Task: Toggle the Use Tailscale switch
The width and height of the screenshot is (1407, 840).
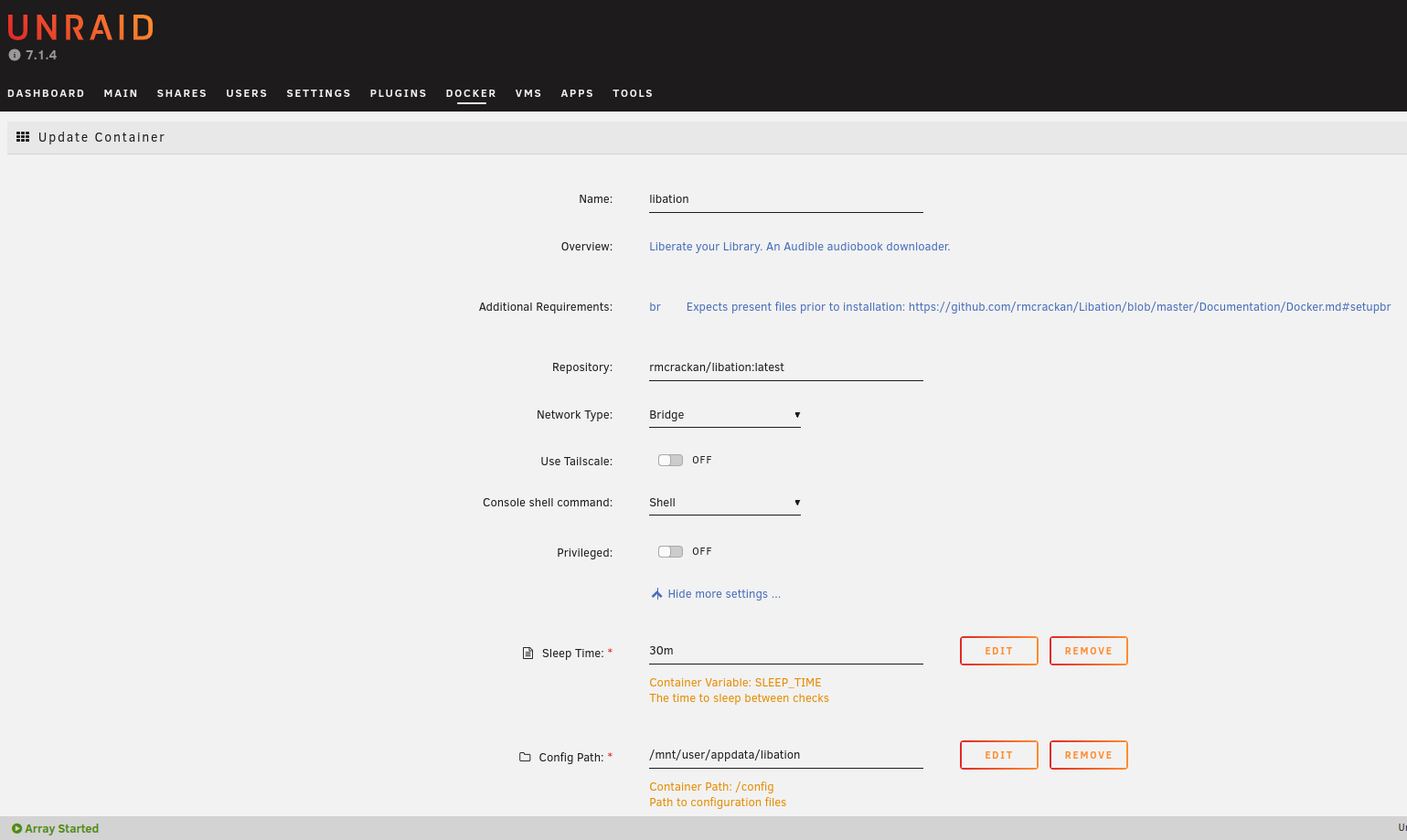Action: (670, 461)
